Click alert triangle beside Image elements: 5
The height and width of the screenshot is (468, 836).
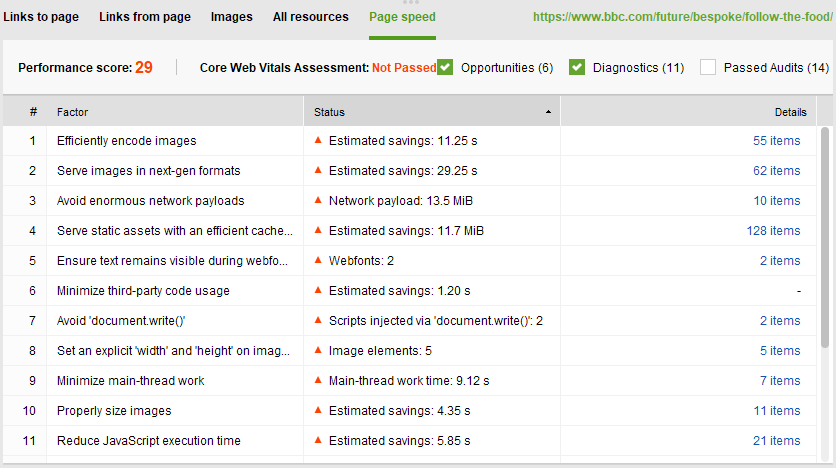click(x=318, y=350)
